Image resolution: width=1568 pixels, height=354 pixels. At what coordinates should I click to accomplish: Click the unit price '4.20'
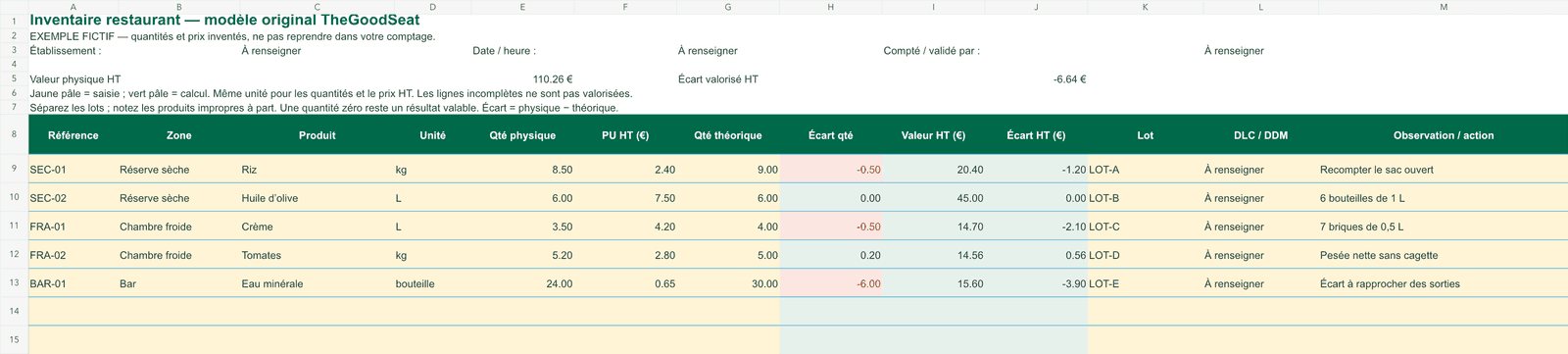625,227
